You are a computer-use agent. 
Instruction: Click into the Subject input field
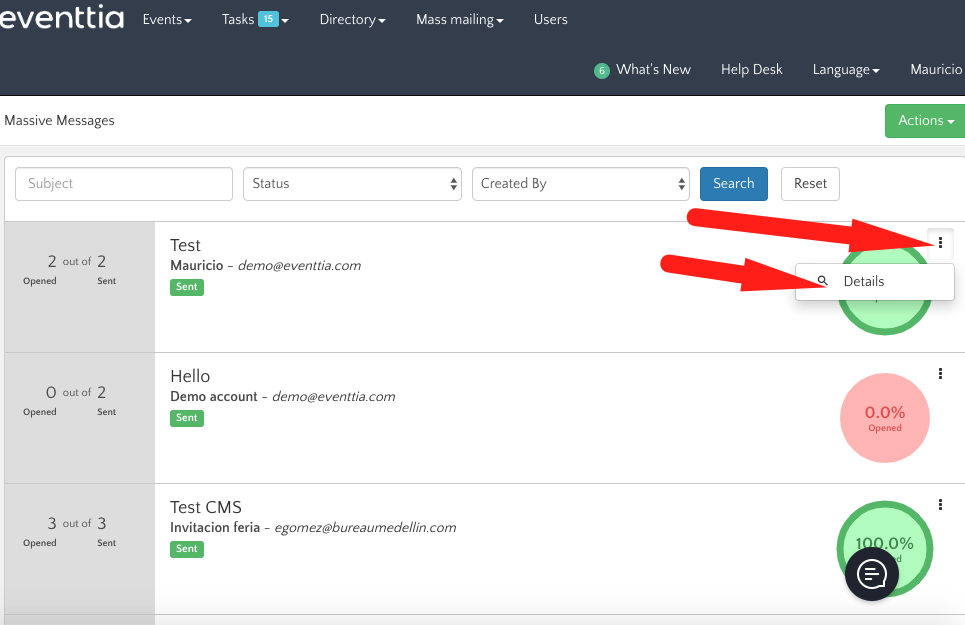click(x=124, y=184)
